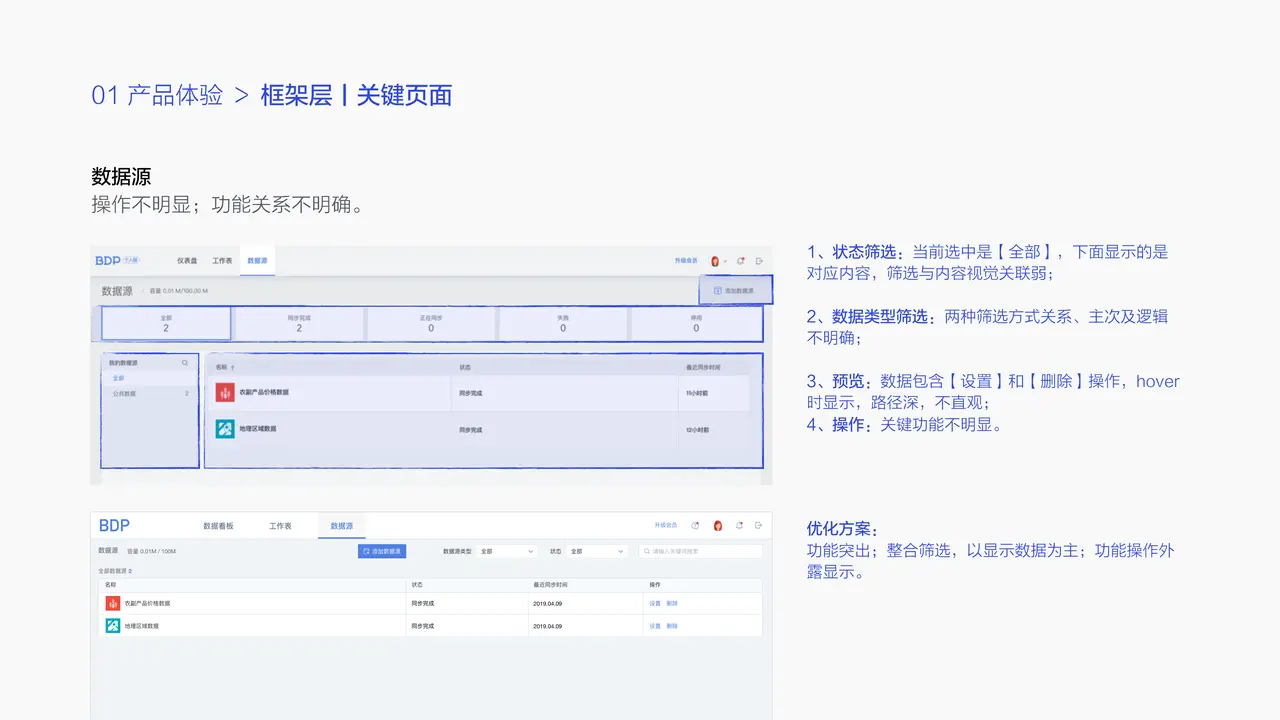Click the slide heading 框架层丨关键页面

point(356,96)
